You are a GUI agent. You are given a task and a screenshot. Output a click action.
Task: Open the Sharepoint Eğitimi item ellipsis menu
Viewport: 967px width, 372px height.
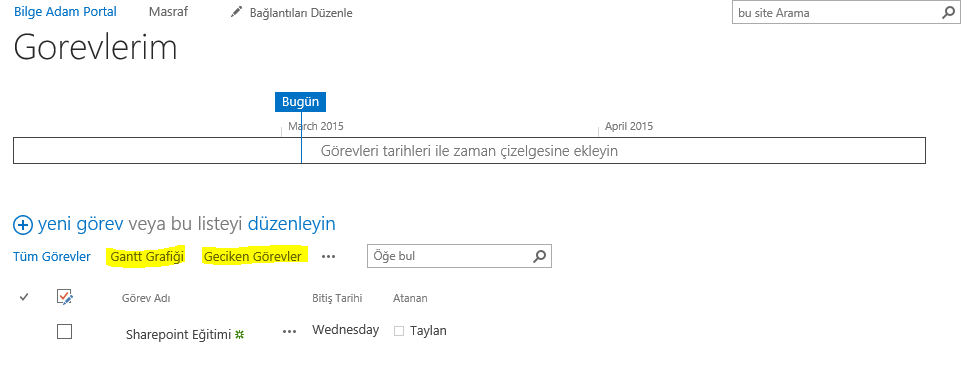tap(290, 331)
